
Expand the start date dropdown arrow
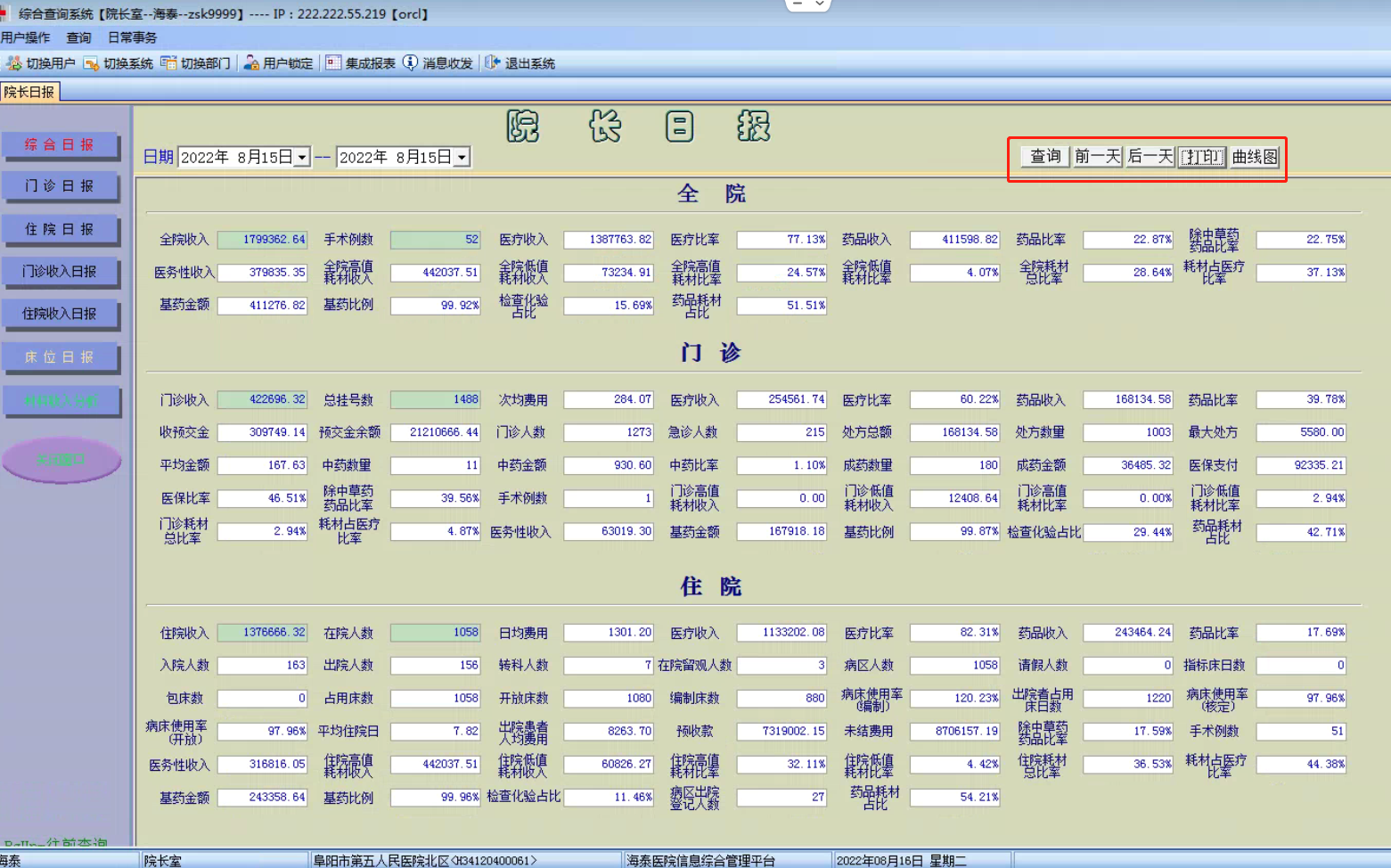pyautogui.click(x=302, y=158)
